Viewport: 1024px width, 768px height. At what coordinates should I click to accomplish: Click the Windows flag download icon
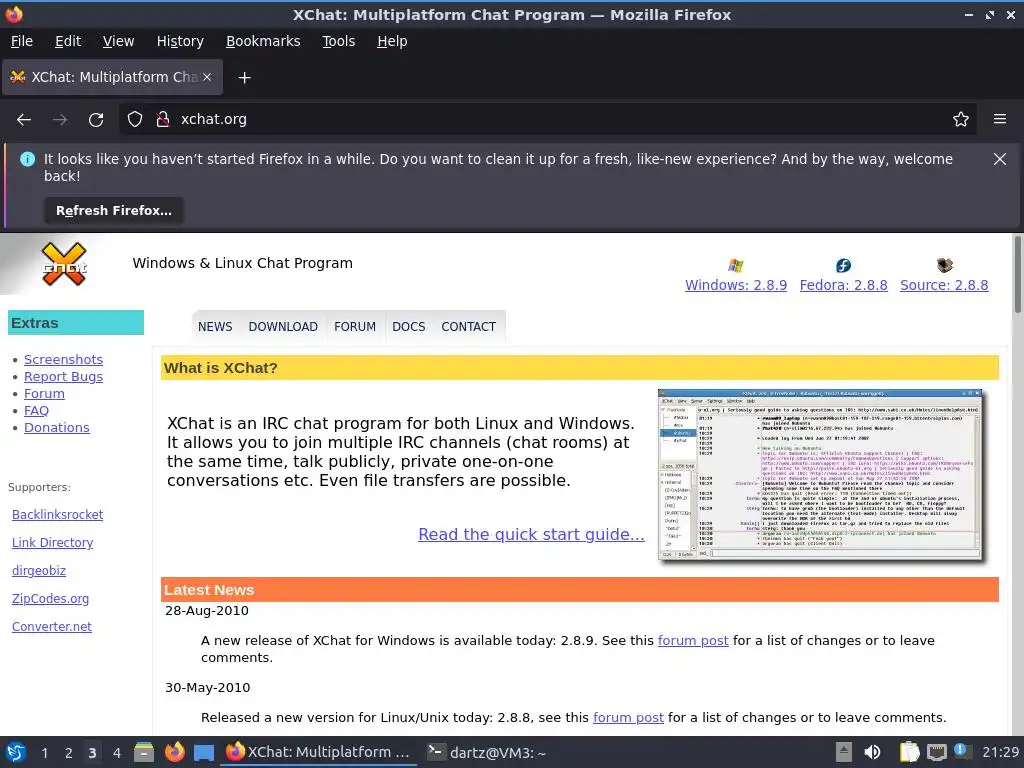[x=736, y=265]
